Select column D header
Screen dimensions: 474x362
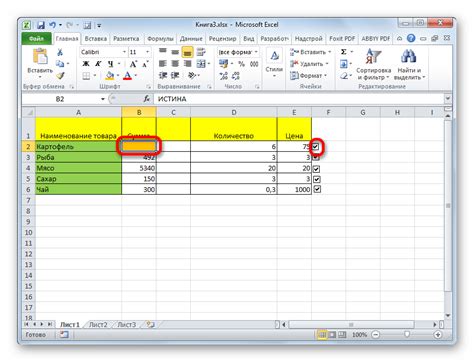(x=234, y=112)
